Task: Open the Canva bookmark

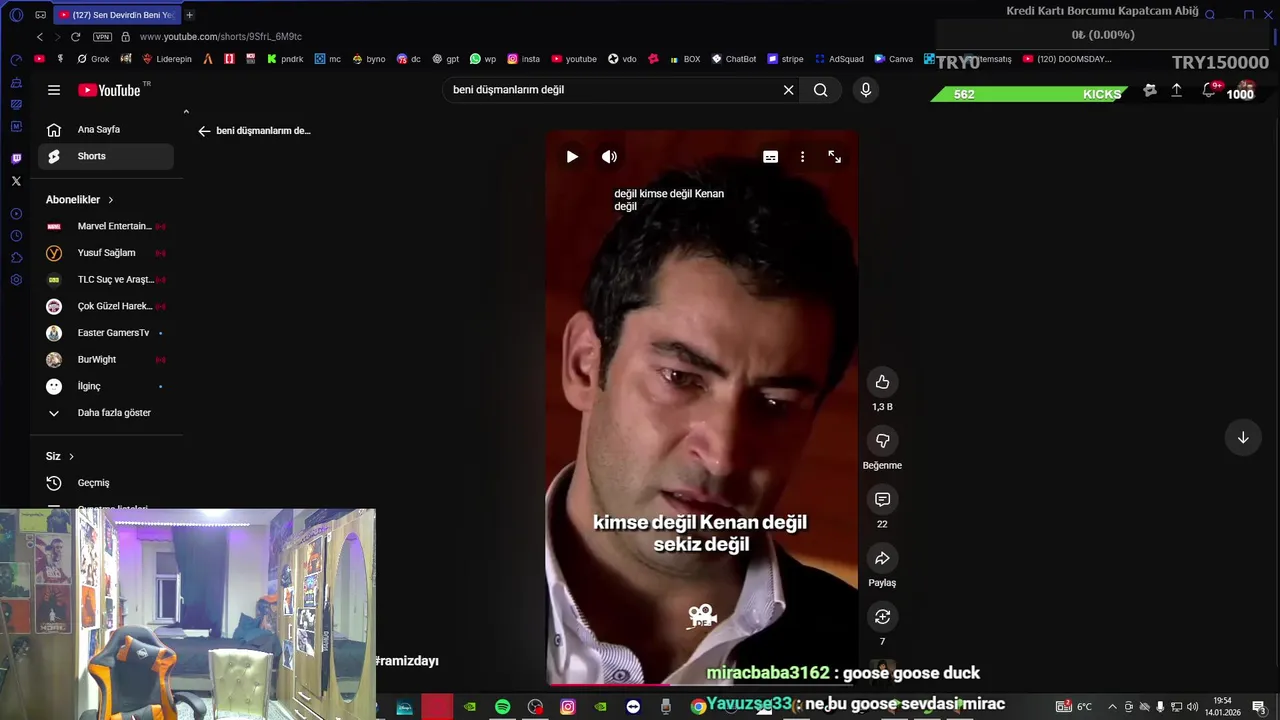Action: tap(894, 59)
